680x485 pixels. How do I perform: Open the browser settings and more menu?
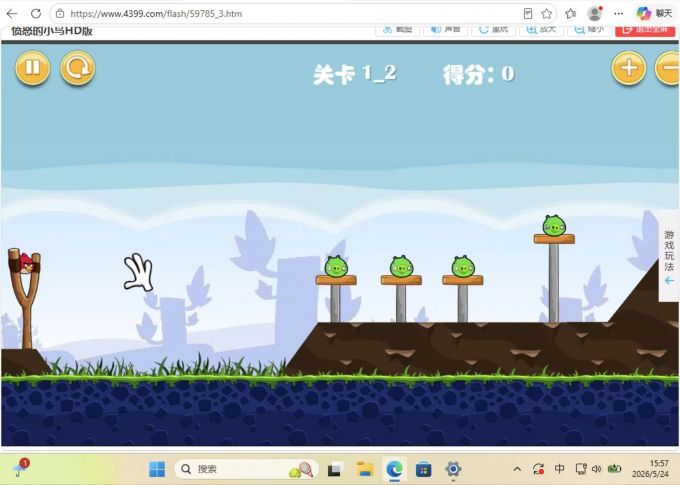[x=618, y=13]
